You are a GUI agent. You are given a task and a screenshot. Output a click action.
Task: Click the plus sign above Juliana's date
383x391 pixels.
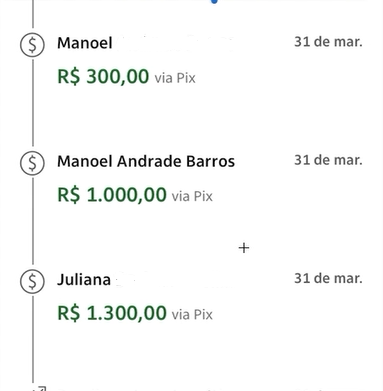coord(244,248)
